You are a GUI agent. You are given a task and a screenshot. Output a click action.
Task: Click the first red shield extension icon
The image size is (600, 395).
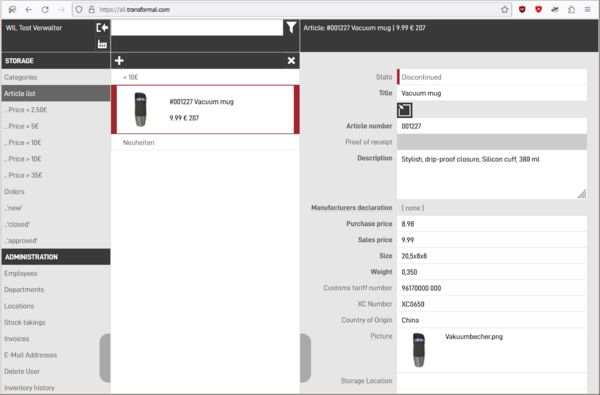[522, 10]
